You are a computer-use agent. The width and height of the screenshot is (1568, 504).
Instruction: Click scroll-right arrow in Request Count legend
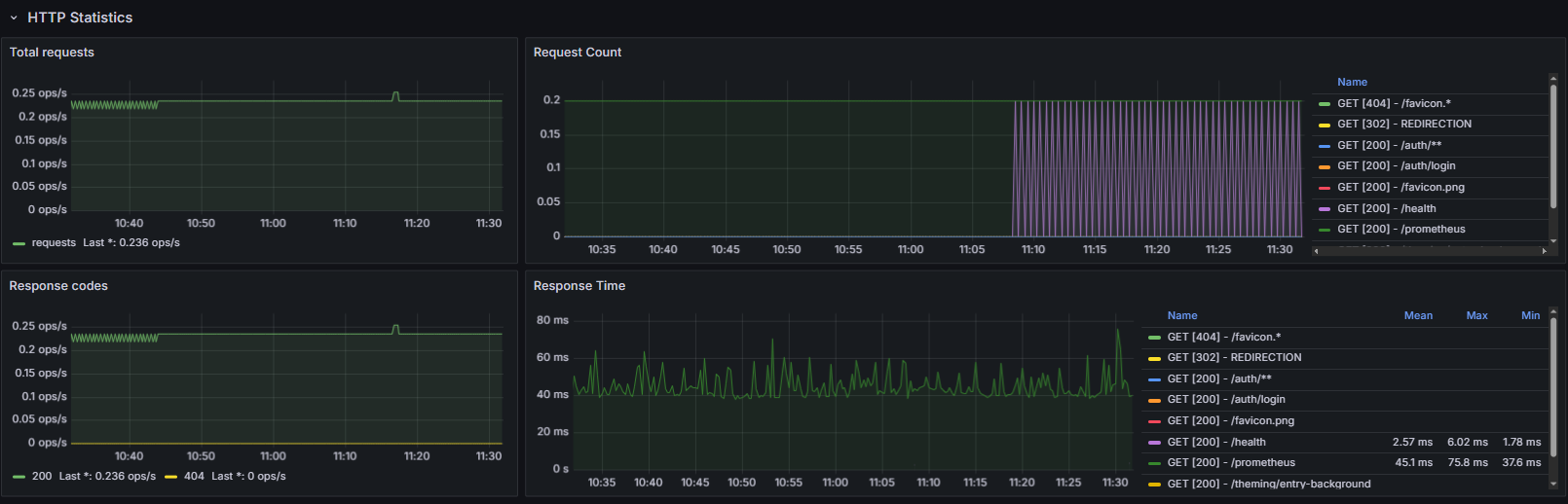click(x=1544, y=251)
